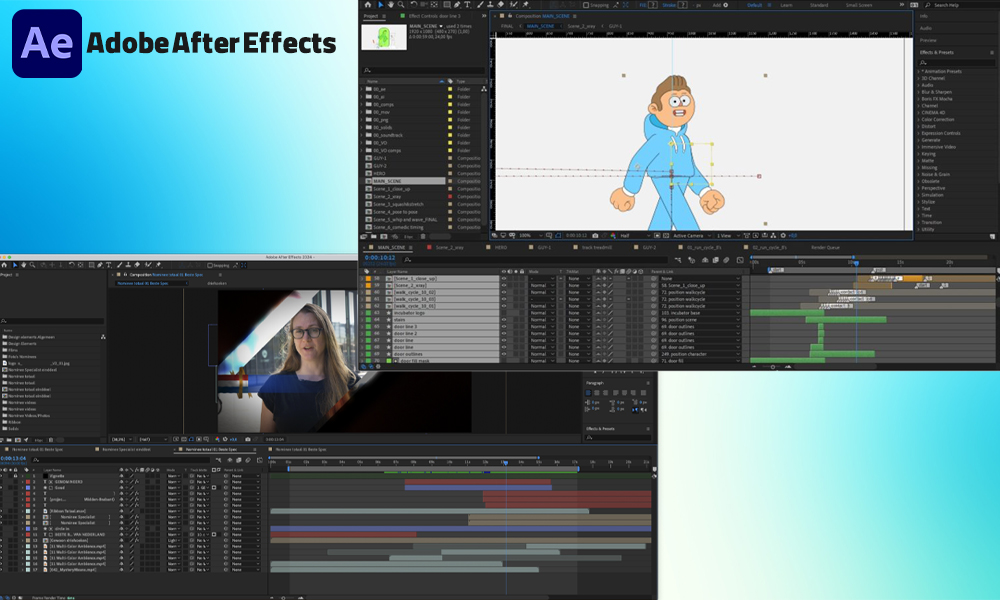This screenshot has height=600, width=1000.
Task: Select the Rectangle shape tool in upper toolbar
Action: [x=447, y=4]
